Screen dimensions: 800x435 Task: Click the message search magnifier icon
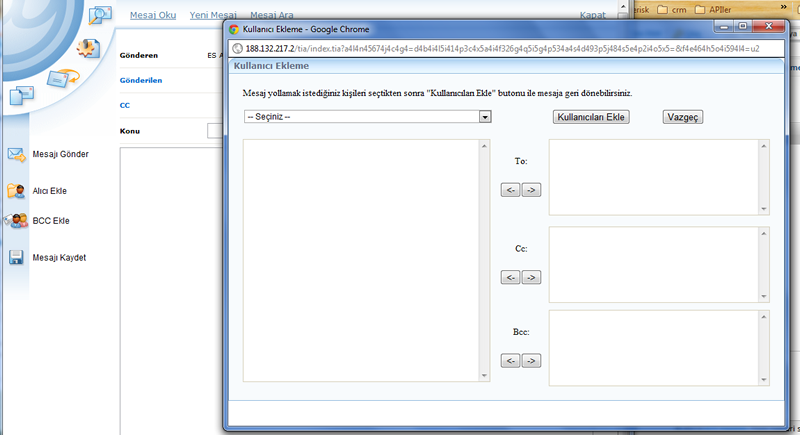101,16
